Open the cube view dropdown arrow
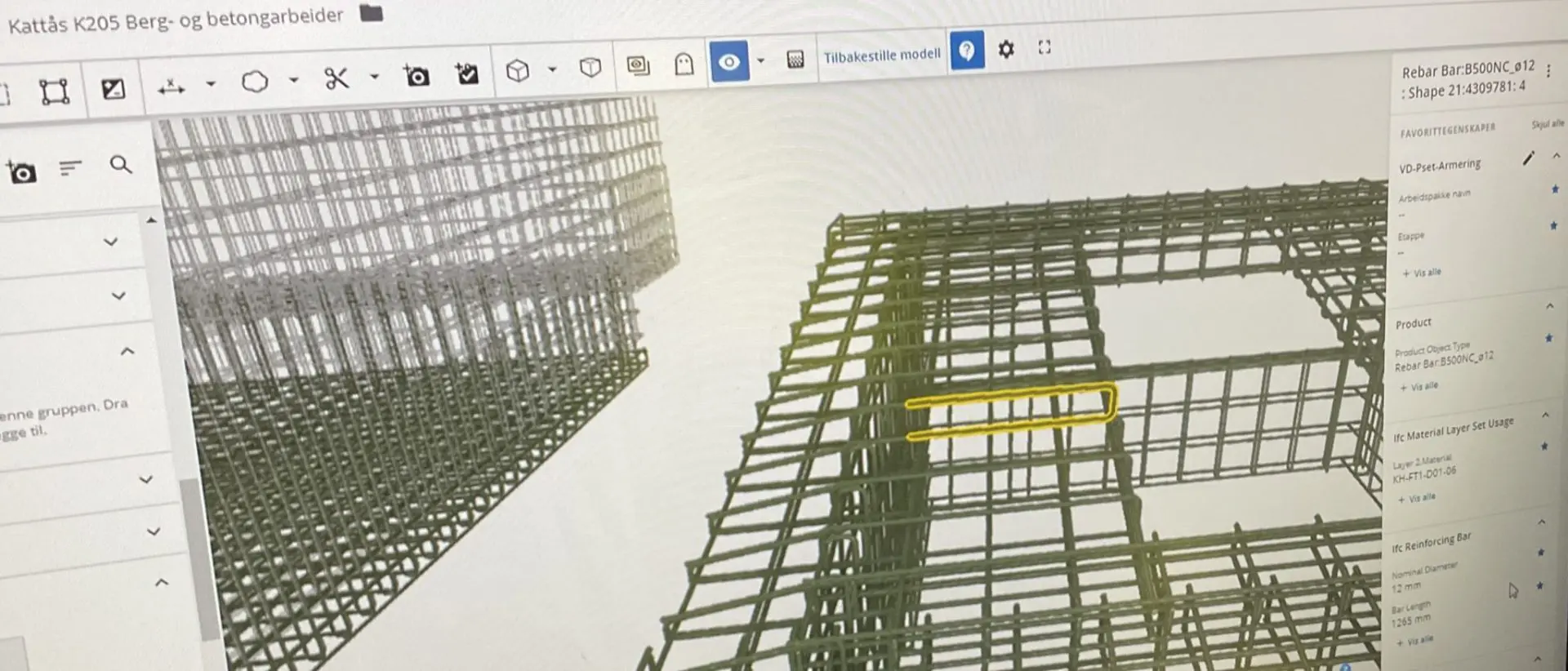1568x671 pixels. coord(552,69)
